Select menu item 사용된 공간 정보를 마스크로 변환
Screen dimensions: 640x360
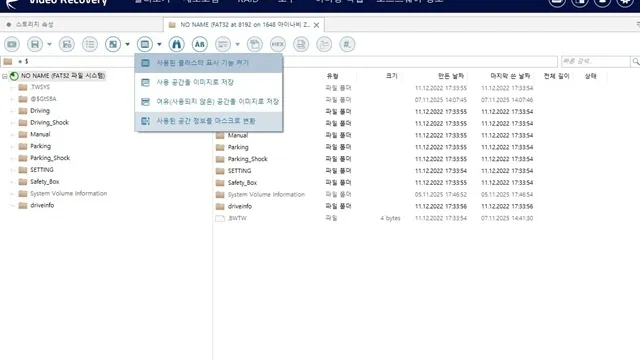[x=209, y=121]
